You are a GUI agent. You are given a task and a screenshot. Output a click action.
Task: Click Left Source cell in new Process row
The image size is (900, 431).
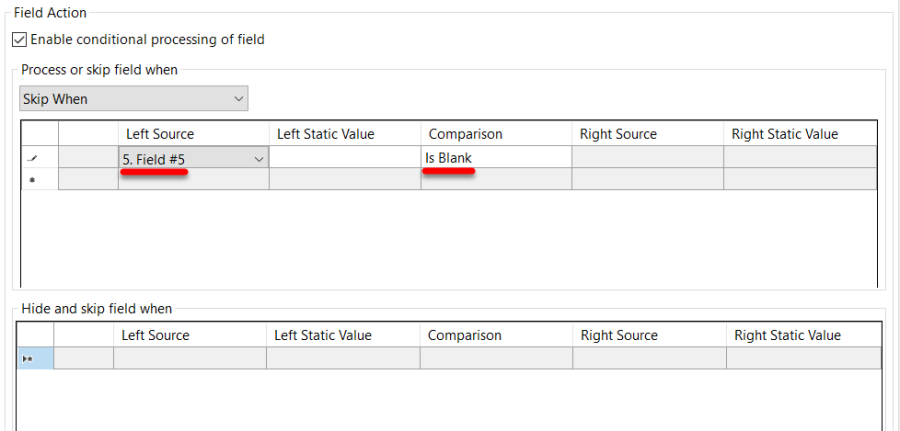point(193,179)
